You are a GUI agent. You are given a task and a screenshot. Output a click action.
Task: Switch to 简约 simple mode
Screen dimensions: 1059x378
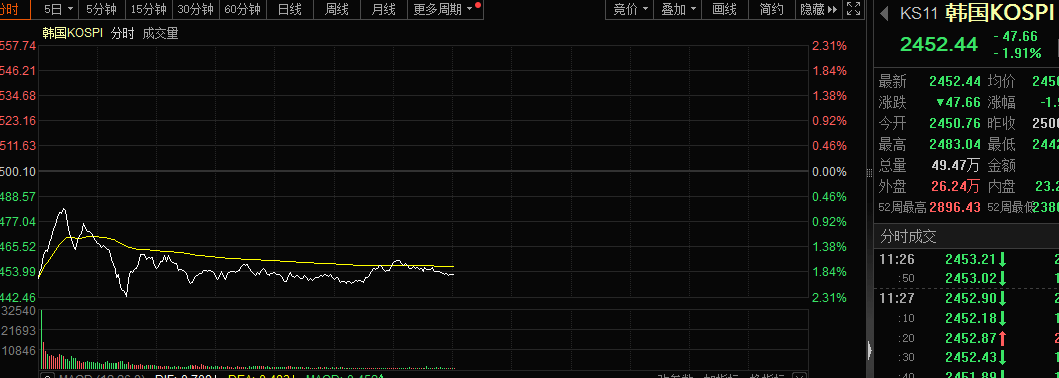(771, 9)
